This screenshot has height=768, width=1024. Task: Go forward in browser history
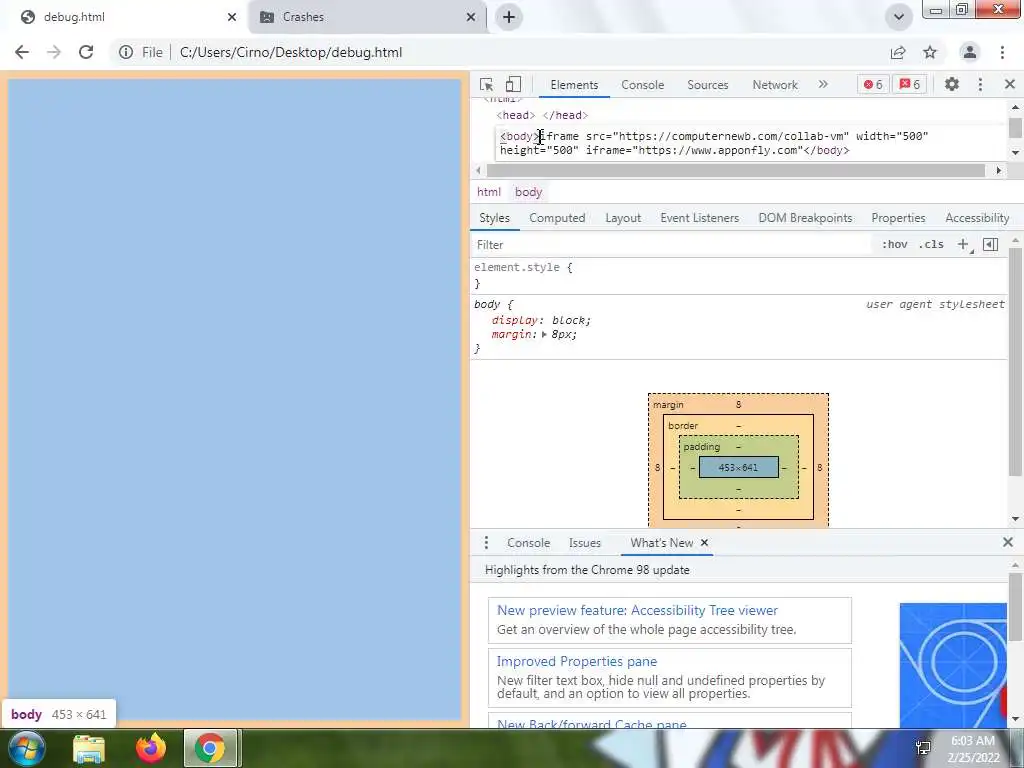point(54,52)
